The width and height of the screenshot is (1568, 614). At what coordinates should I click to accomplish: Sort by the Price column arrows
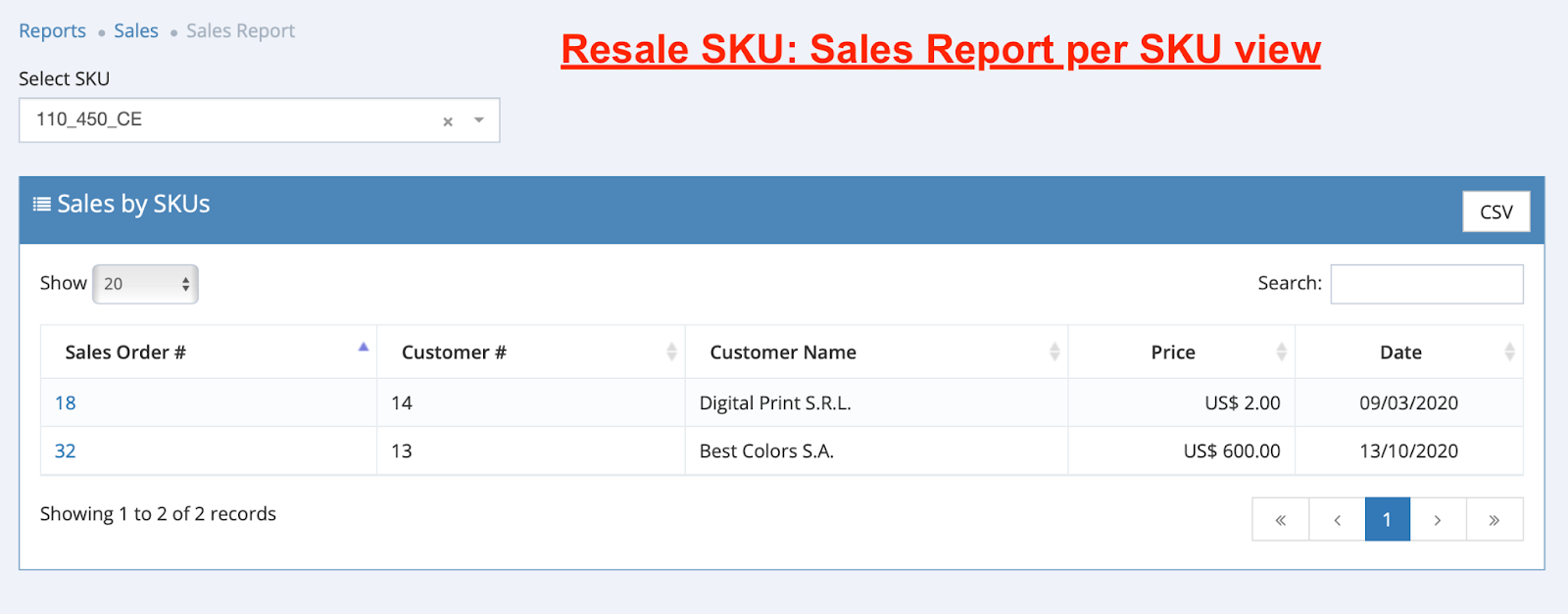[1281, 352]
